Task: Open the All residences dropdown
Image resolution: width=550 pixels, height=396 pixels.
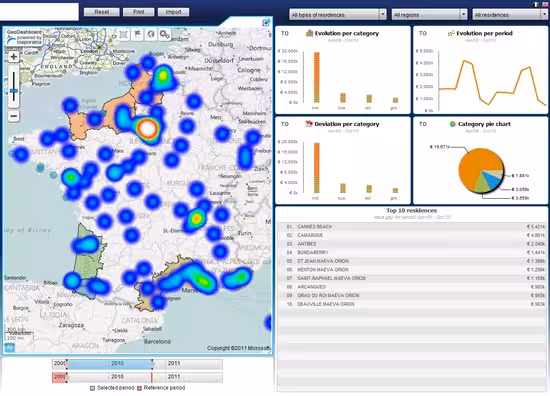Action: 510,15
